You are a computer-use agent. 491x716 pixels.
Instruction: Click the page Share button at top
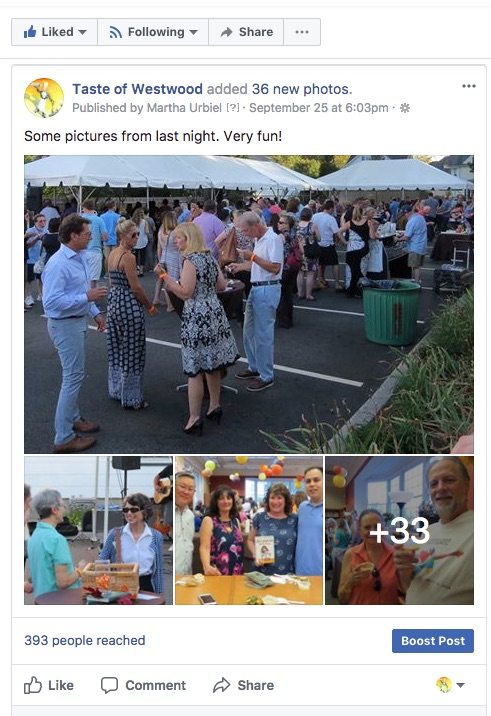[x=246, y=32]
